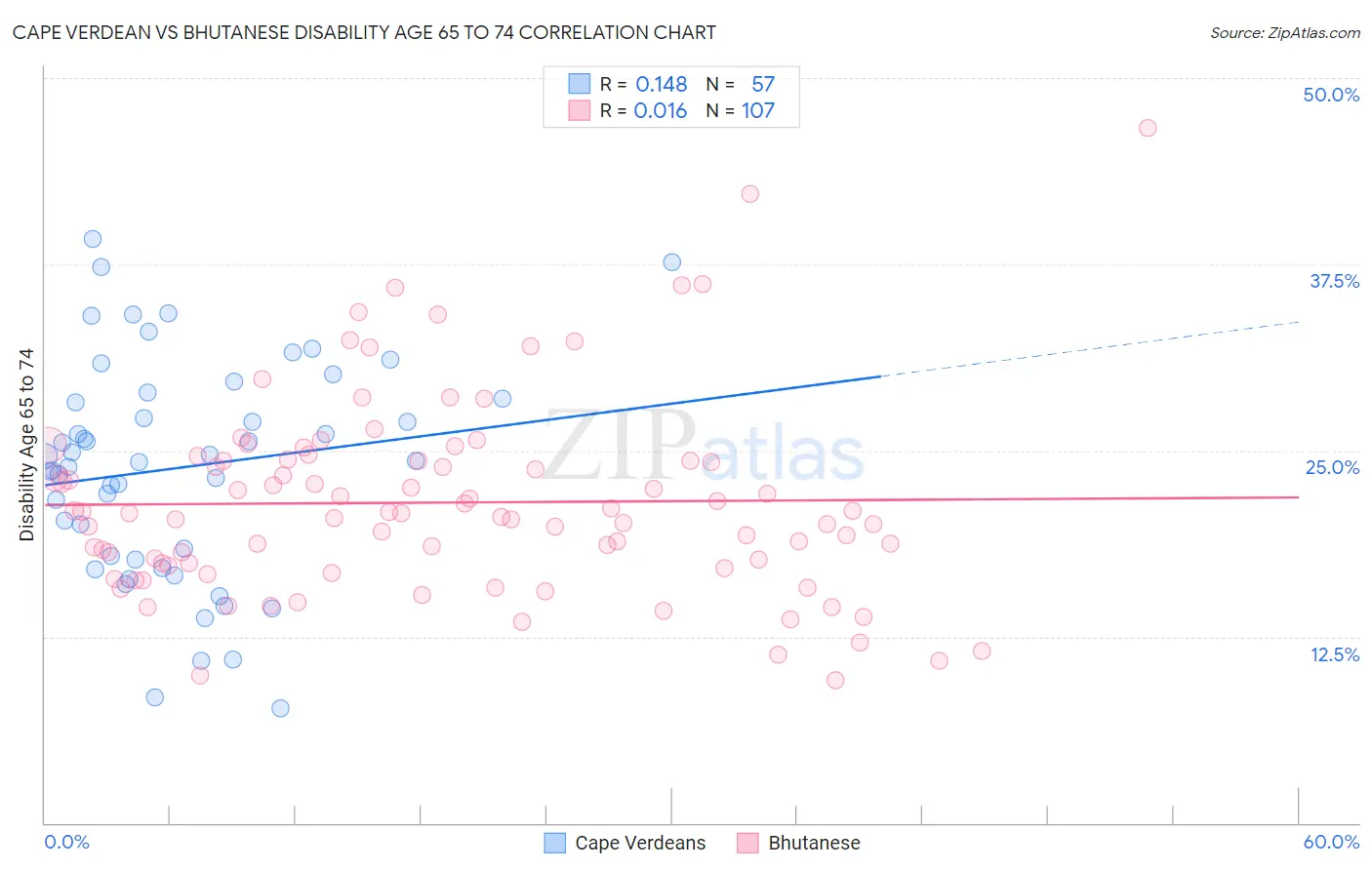Viewport: 1372px width, 870px height.
Task: Click the 60.0% x-axis label
Action: click(1331, 842)
